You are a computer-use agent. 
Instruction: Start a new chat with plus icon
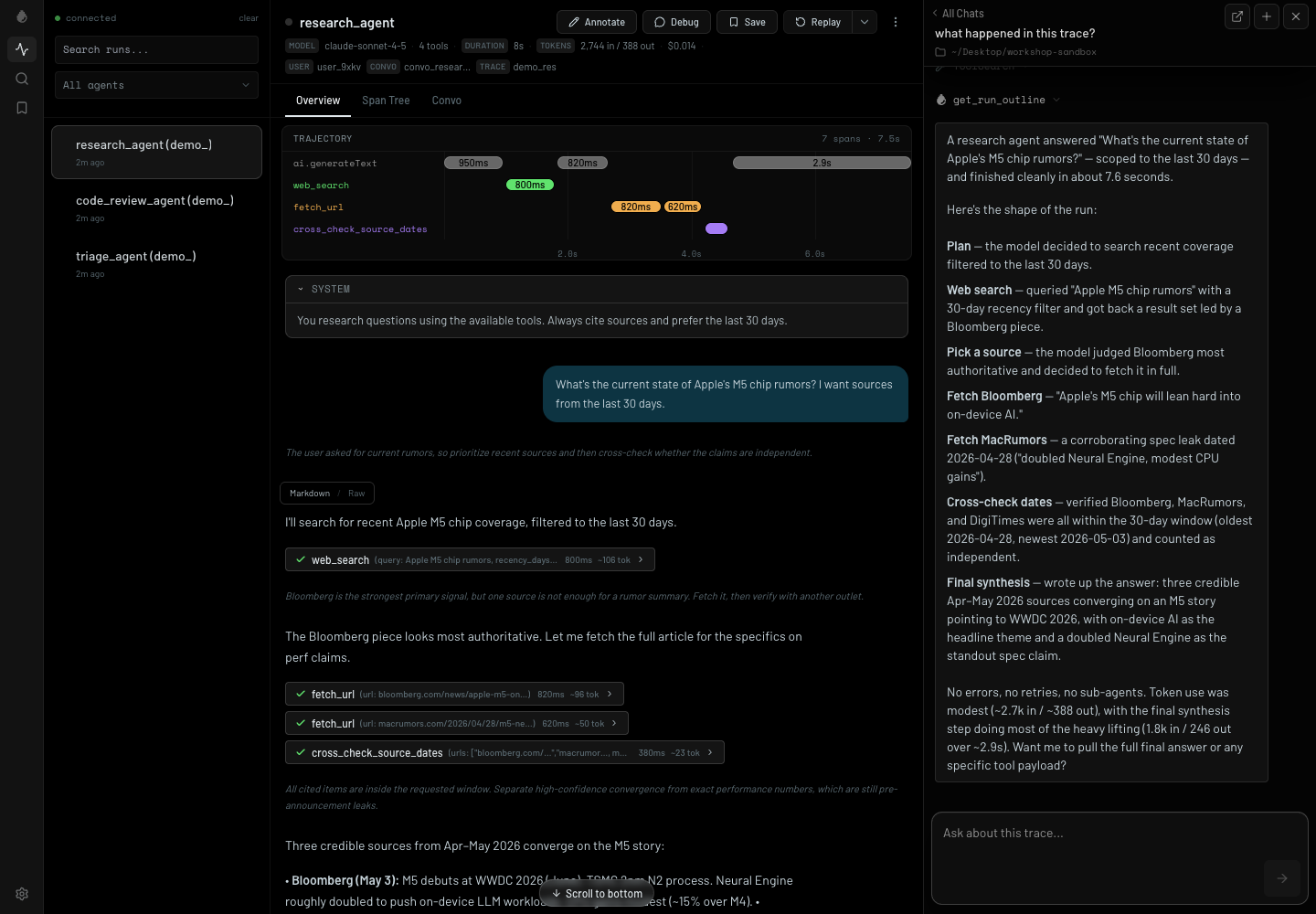(1267, 16)
